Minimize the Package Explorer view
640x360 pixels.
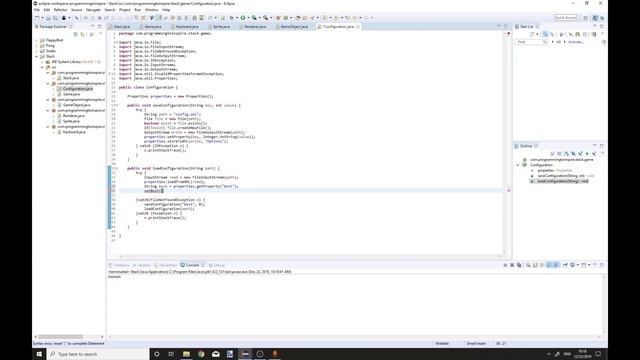(x=93, y=27)
